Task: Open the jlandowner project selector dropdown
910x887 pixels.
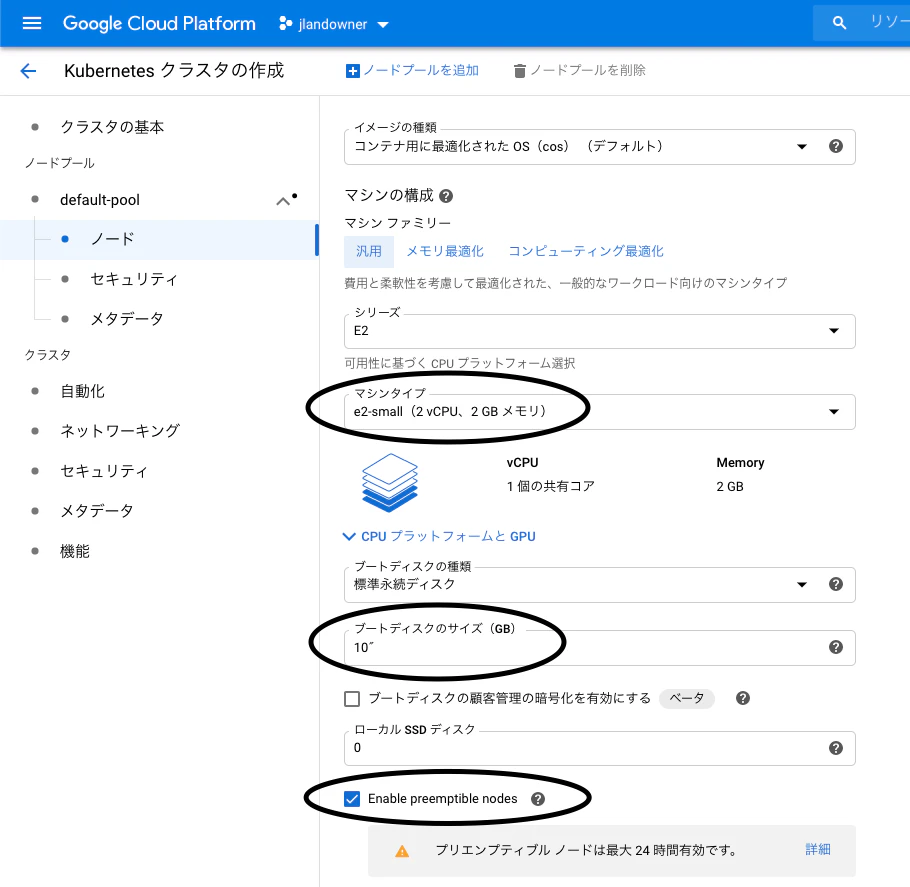Action: 334,24
